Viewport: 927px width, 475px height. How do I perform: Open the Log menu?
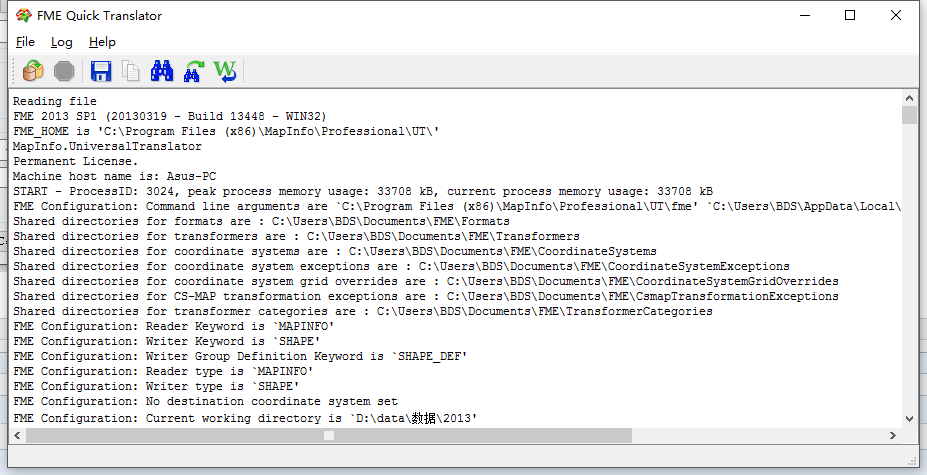[61, 42]
